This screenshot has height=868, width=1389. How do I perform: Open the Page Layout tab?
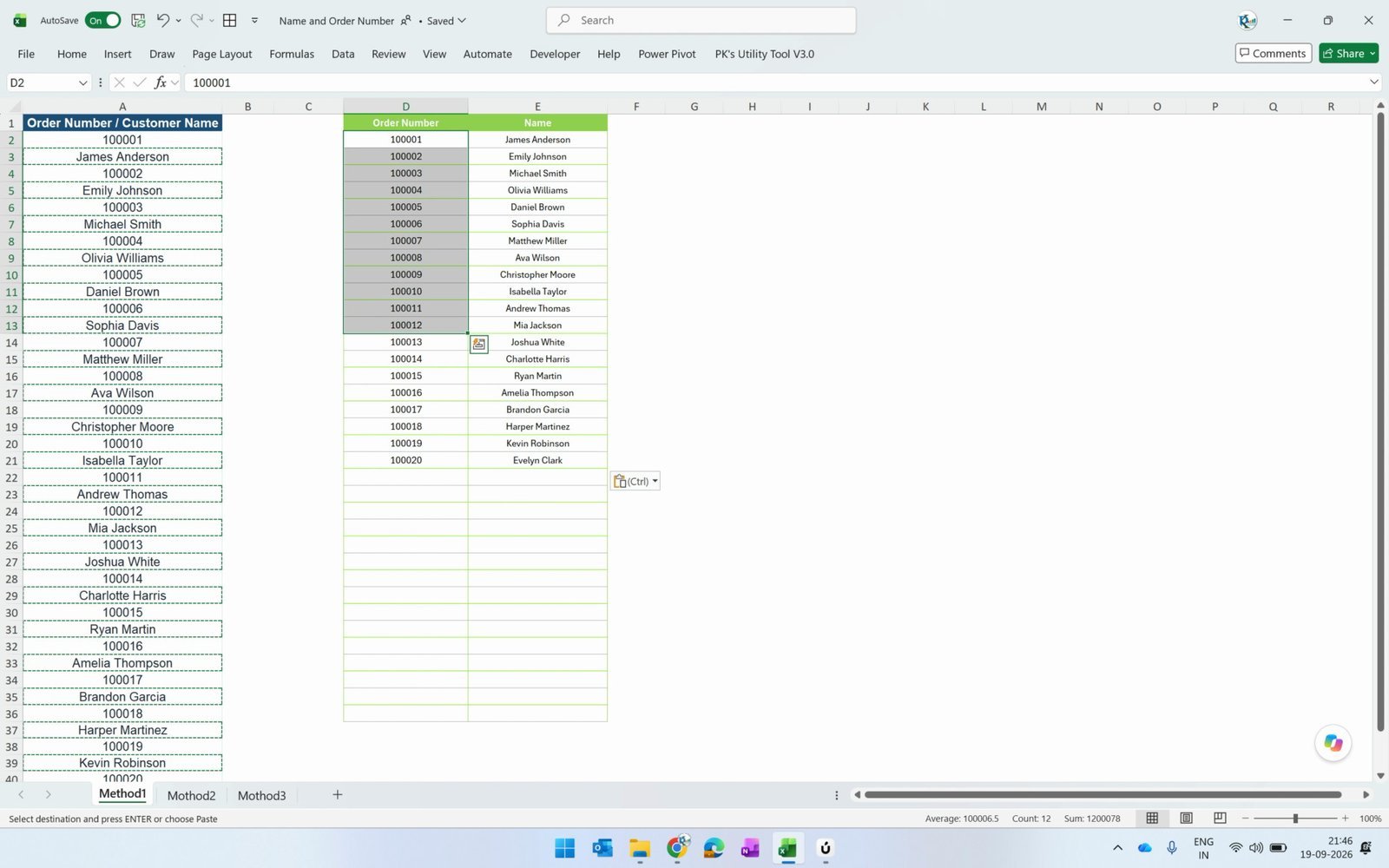pos(222,54)
